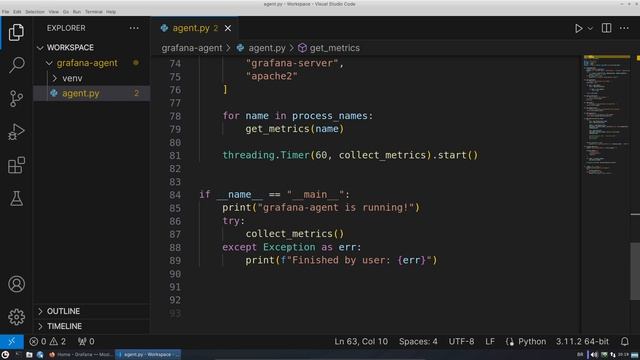Open the Accounts menu icon
The image size is (640, 360).
pos(16,284)
